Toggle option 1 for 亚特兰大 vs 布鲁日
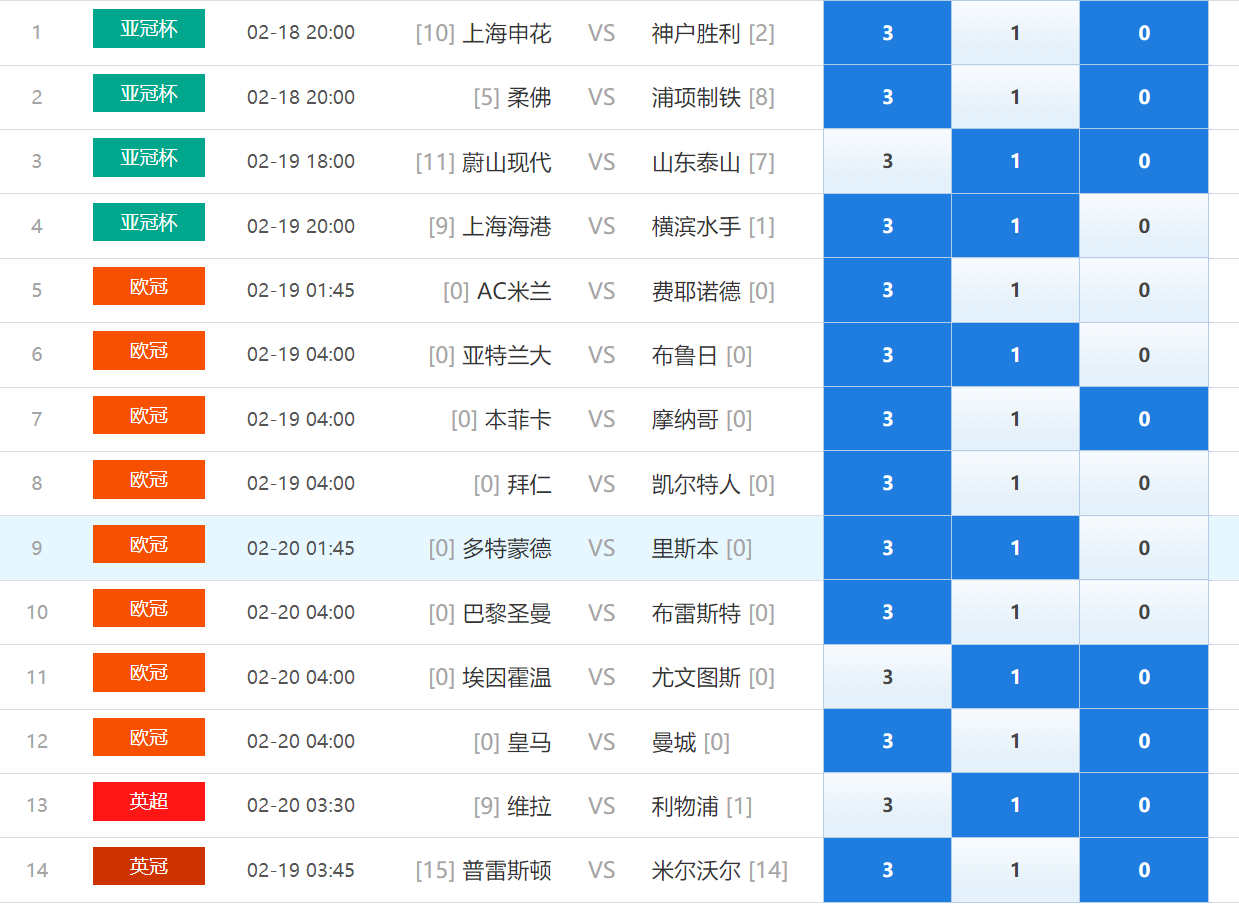Image resolution: width=1239 pixels, height=911 pixels. [1015, 355]
